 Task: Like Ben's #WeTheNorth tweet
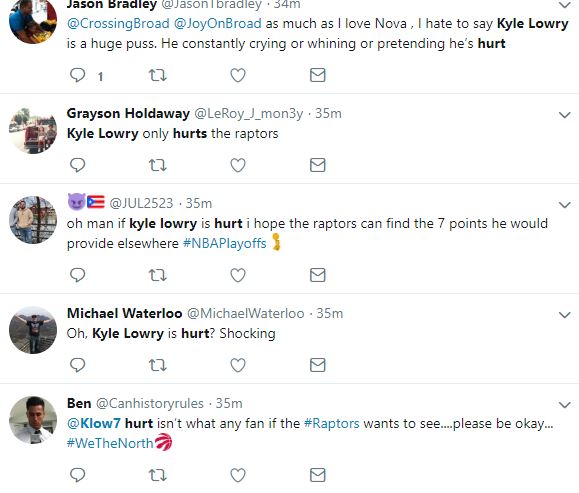click(x=238, y=475)
